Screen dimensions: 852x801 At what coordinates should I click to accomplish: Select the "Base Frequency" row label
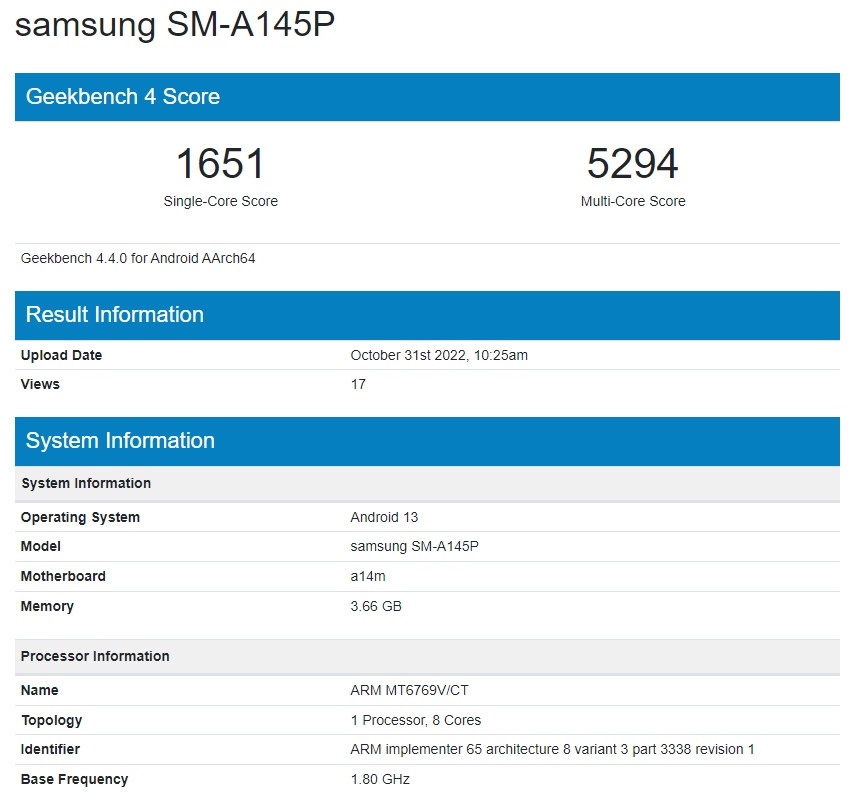[x=74, y=779]
